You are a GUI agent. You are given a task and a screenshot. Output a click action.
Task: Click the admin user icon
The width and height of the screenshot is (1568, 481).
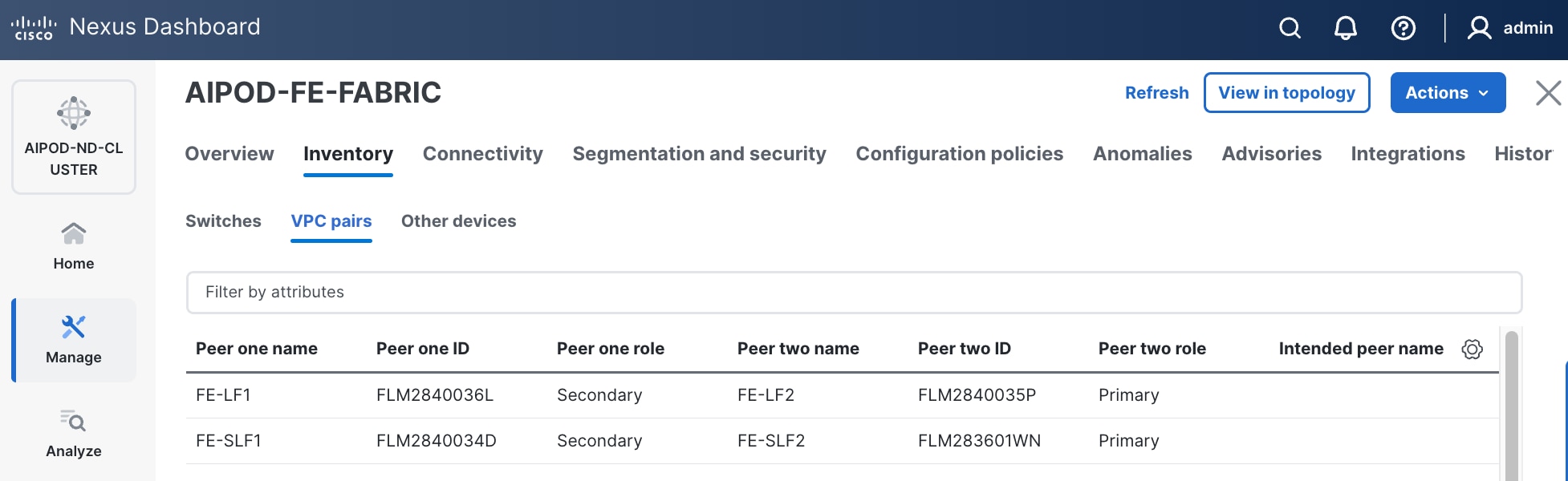[1479, 28]
